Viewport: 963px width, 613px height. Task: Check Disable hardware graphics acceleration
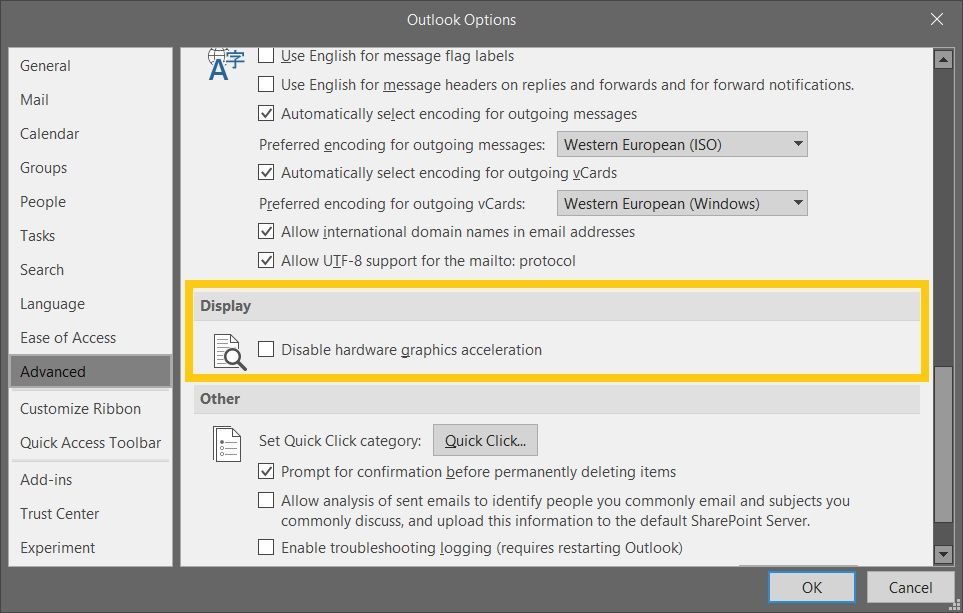coord(266,350)
